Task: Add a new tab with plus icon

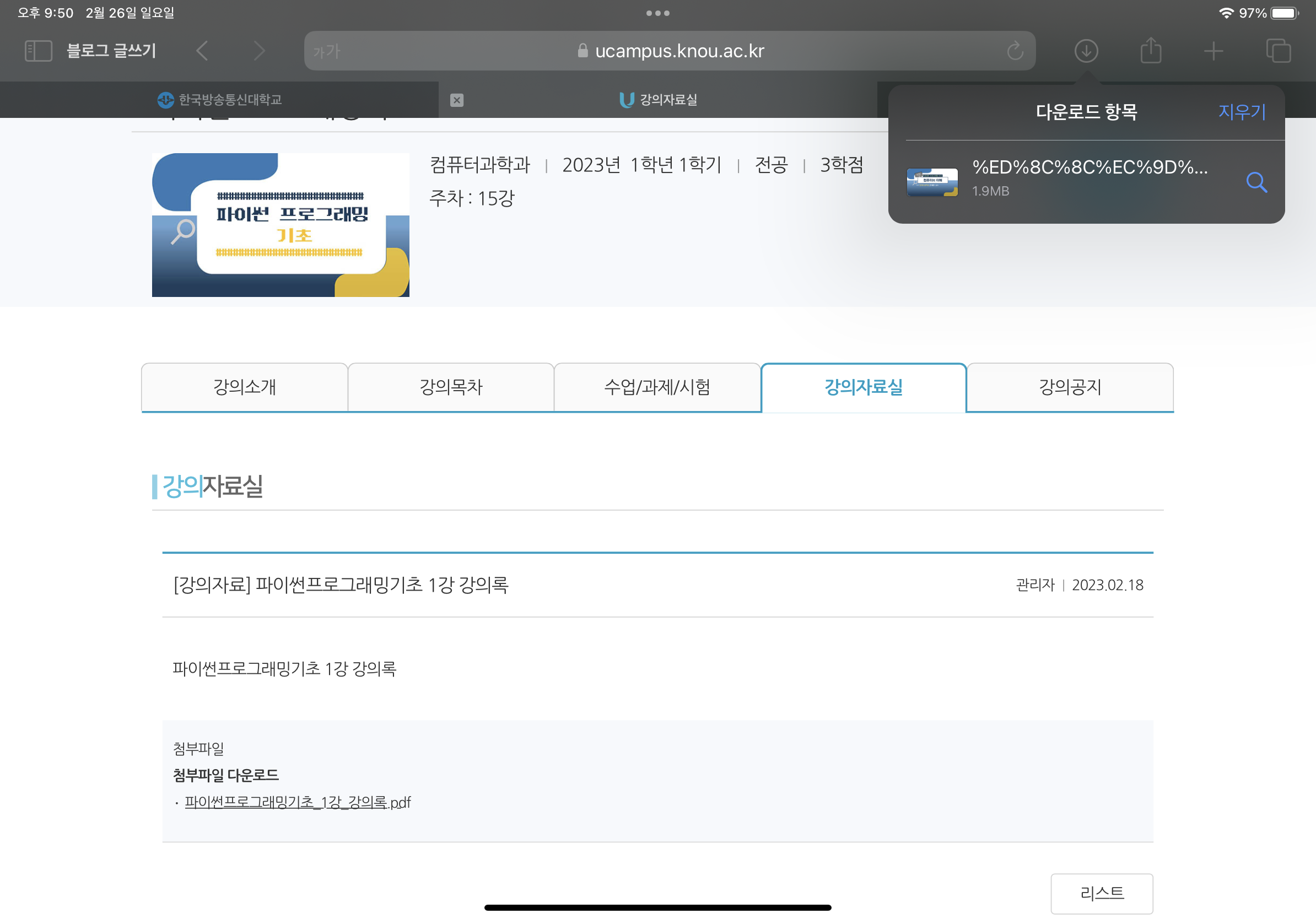Action: pyautogui.click(x=1213, y=51)
